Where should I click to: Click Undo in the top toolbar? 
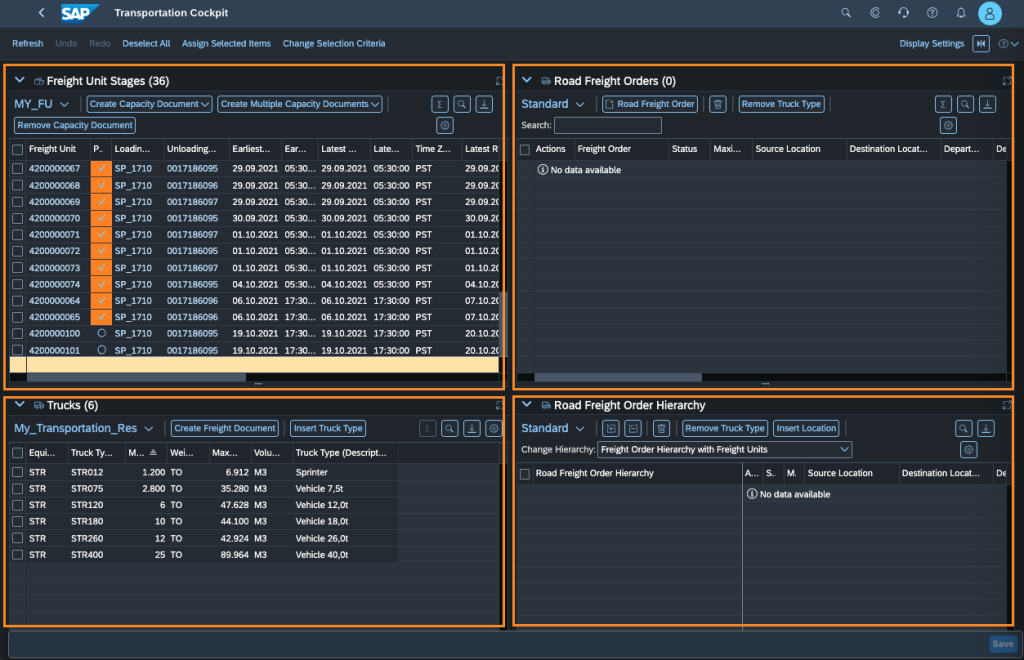coord(66,44)
